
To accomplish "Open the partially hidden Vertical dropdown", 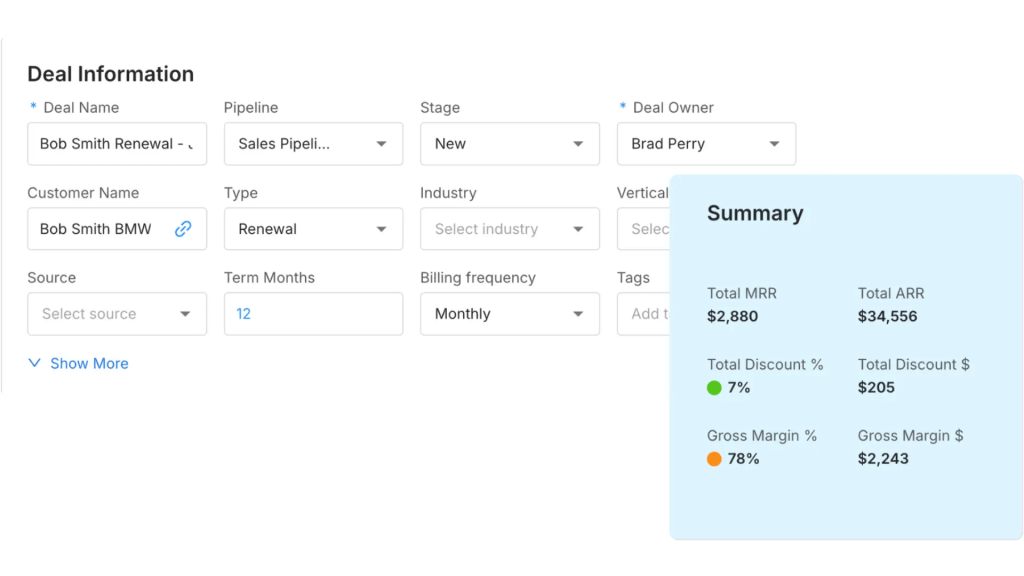I will click(x=643, y=229).
